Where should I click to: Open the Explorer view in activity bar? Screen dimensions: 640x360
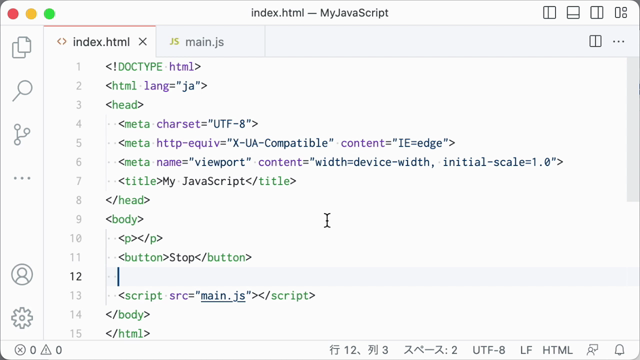pyautogui.click(x=22, y=47)
